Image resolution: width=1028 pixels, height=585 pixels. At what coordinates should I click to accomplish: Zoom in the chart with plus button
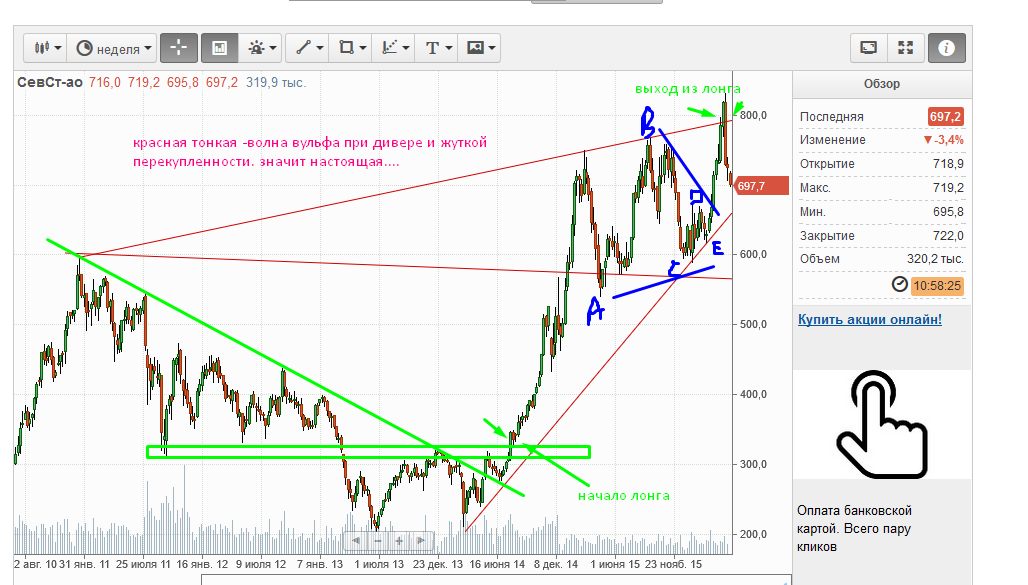click(399, 540)
